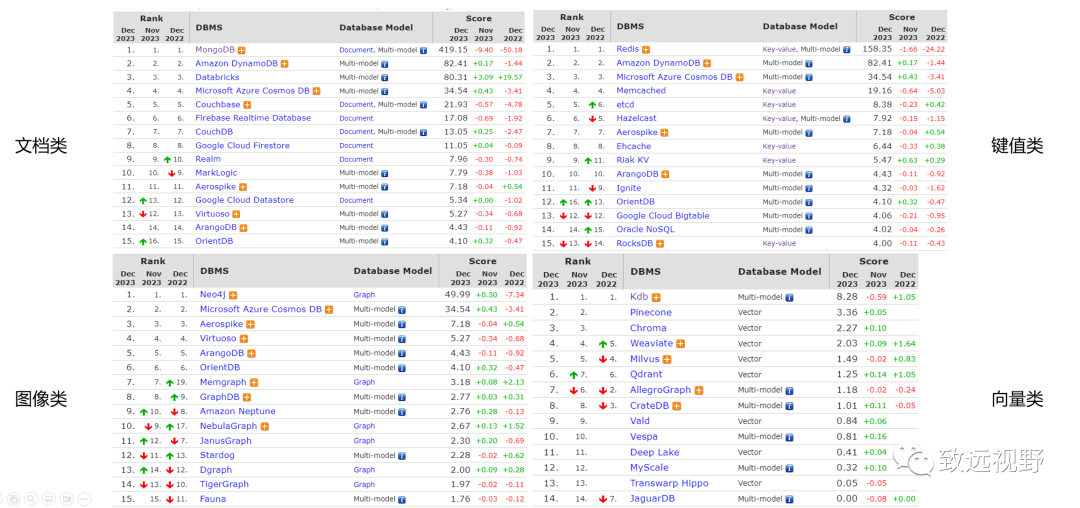Click the orange plus icon next to Redis

pyautogui.click(x=646, y=49)
